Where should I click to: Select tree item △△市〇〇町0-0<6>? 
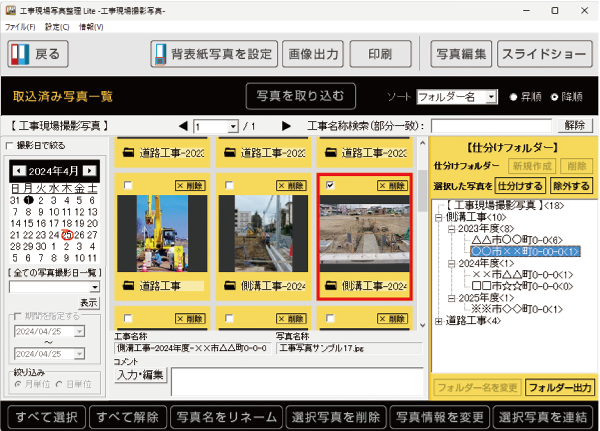517,240
